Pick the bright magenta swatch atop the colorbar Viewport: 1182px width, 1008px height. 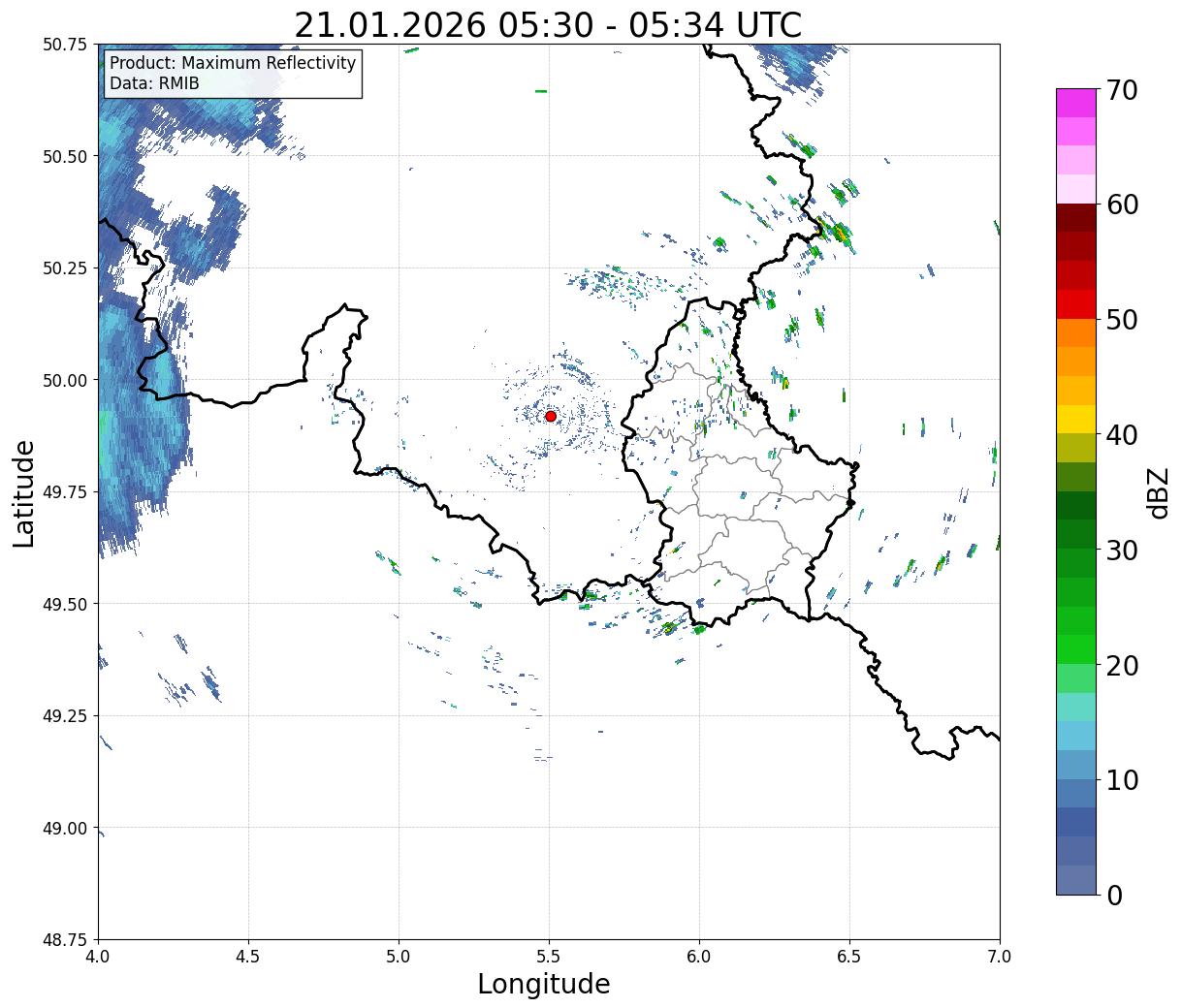pyautogui.click(x=1076, y=103)
